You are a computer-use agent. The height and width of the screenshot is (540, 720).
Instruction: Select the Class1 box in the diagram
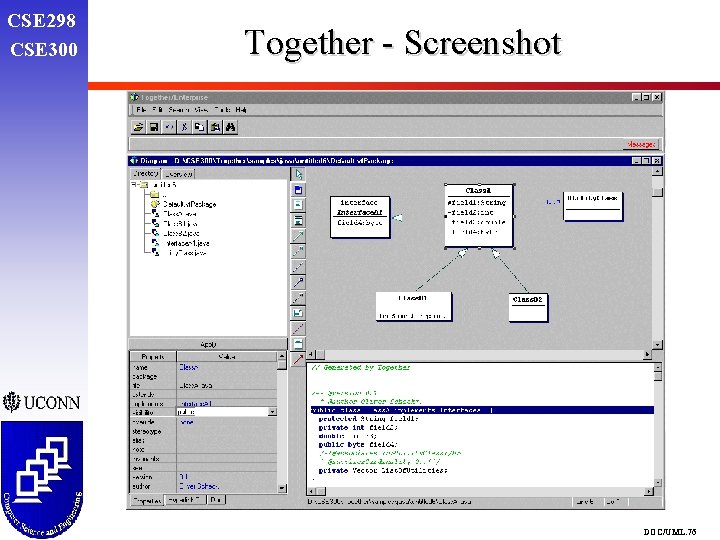point(479,216)
